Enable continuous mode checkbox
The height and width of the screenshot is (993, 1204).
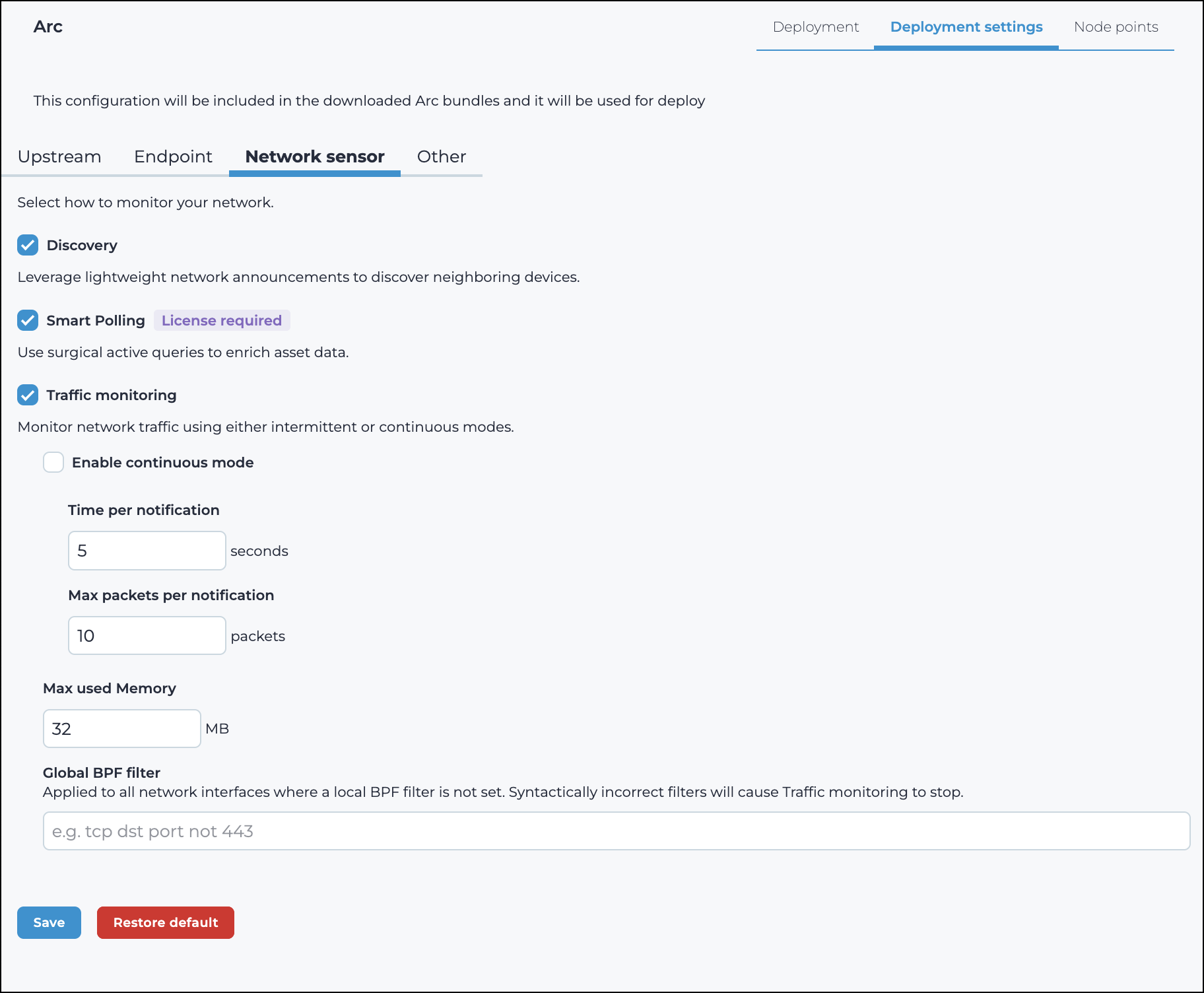click(53, 462)
